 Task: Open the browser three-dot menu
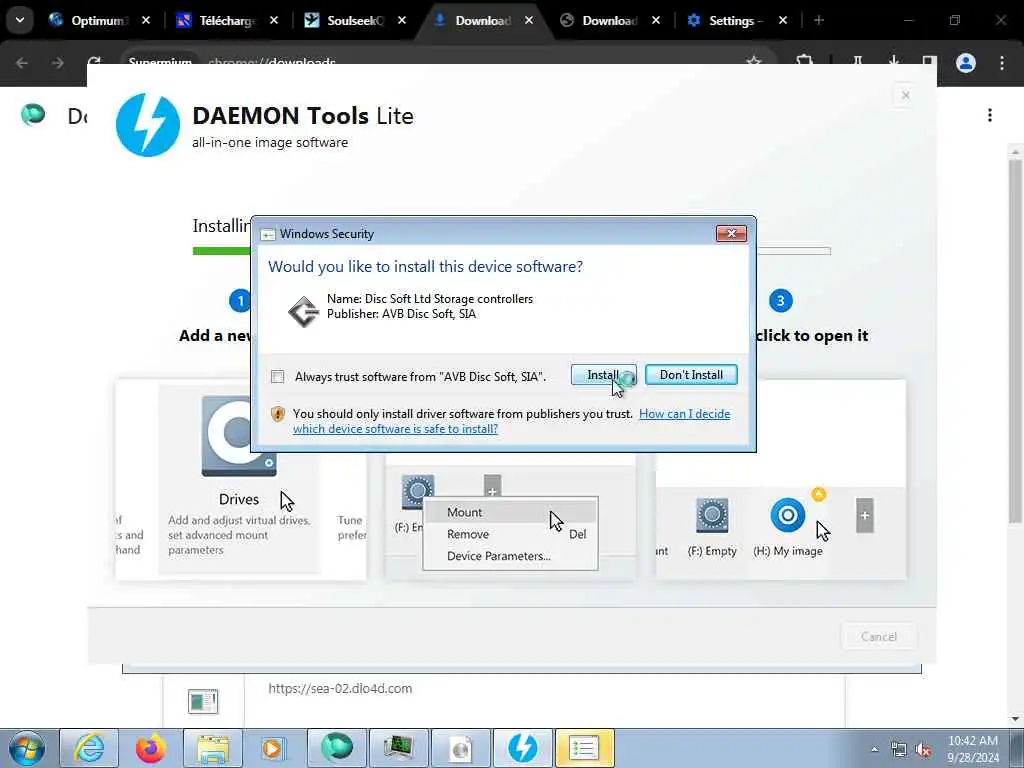click(x=1002, y=63)
